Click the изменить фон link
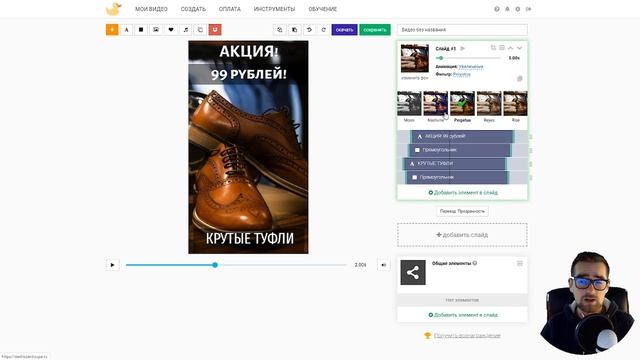This screenshot has height=360, width=640. (415, 78)
